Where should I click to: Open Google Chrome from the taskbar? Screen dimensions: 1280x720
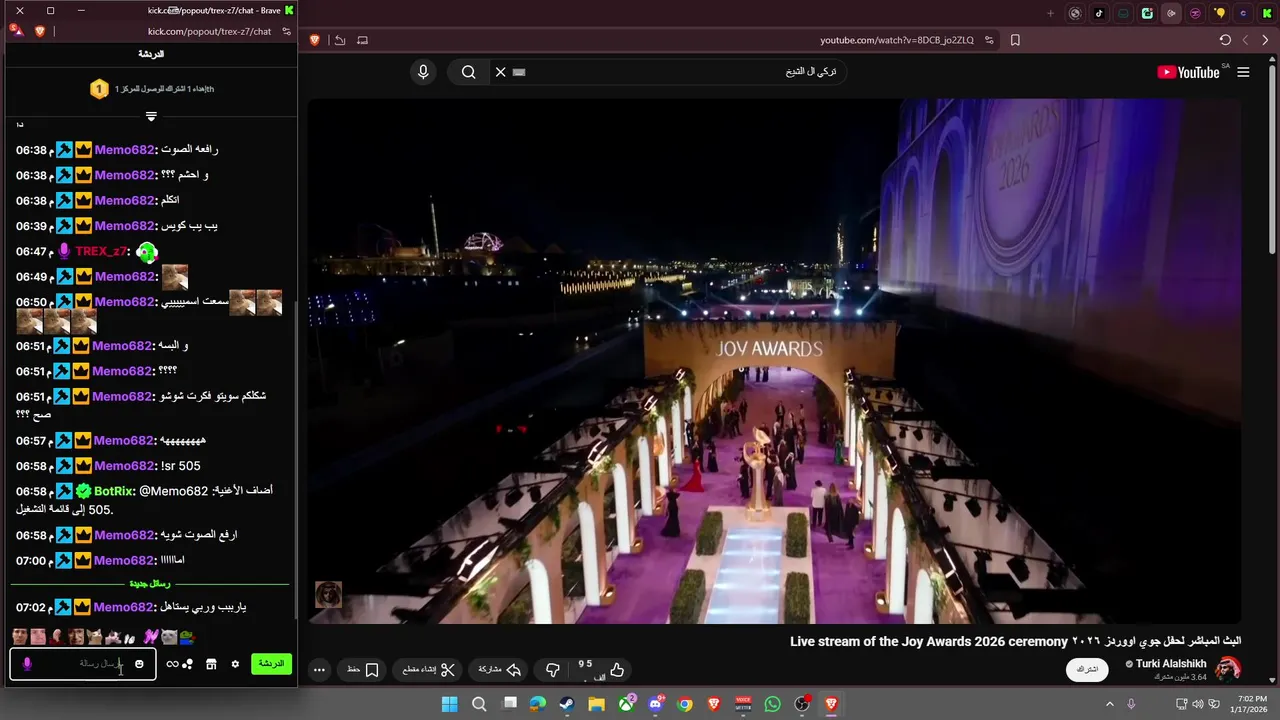[x=684, y=704]
